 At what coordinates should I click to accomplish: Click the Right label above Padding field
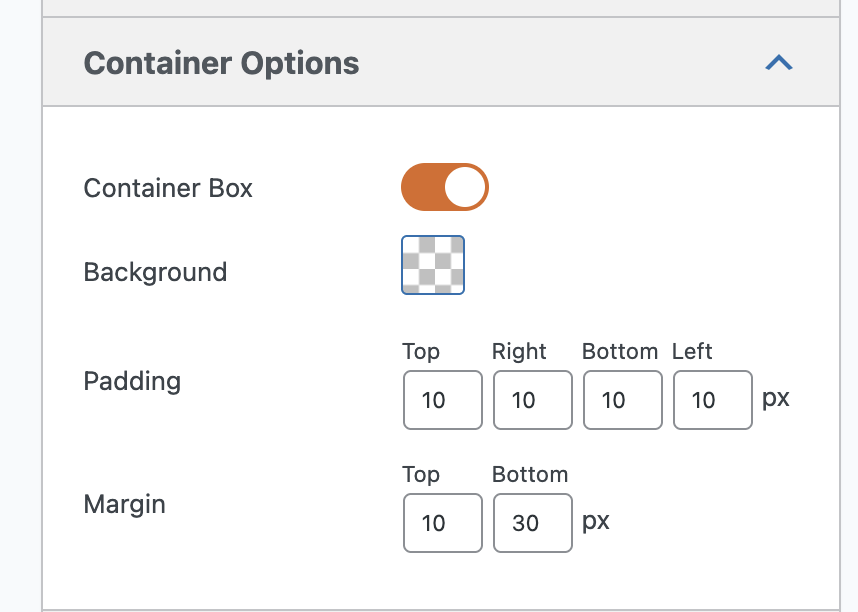(519, 351)
